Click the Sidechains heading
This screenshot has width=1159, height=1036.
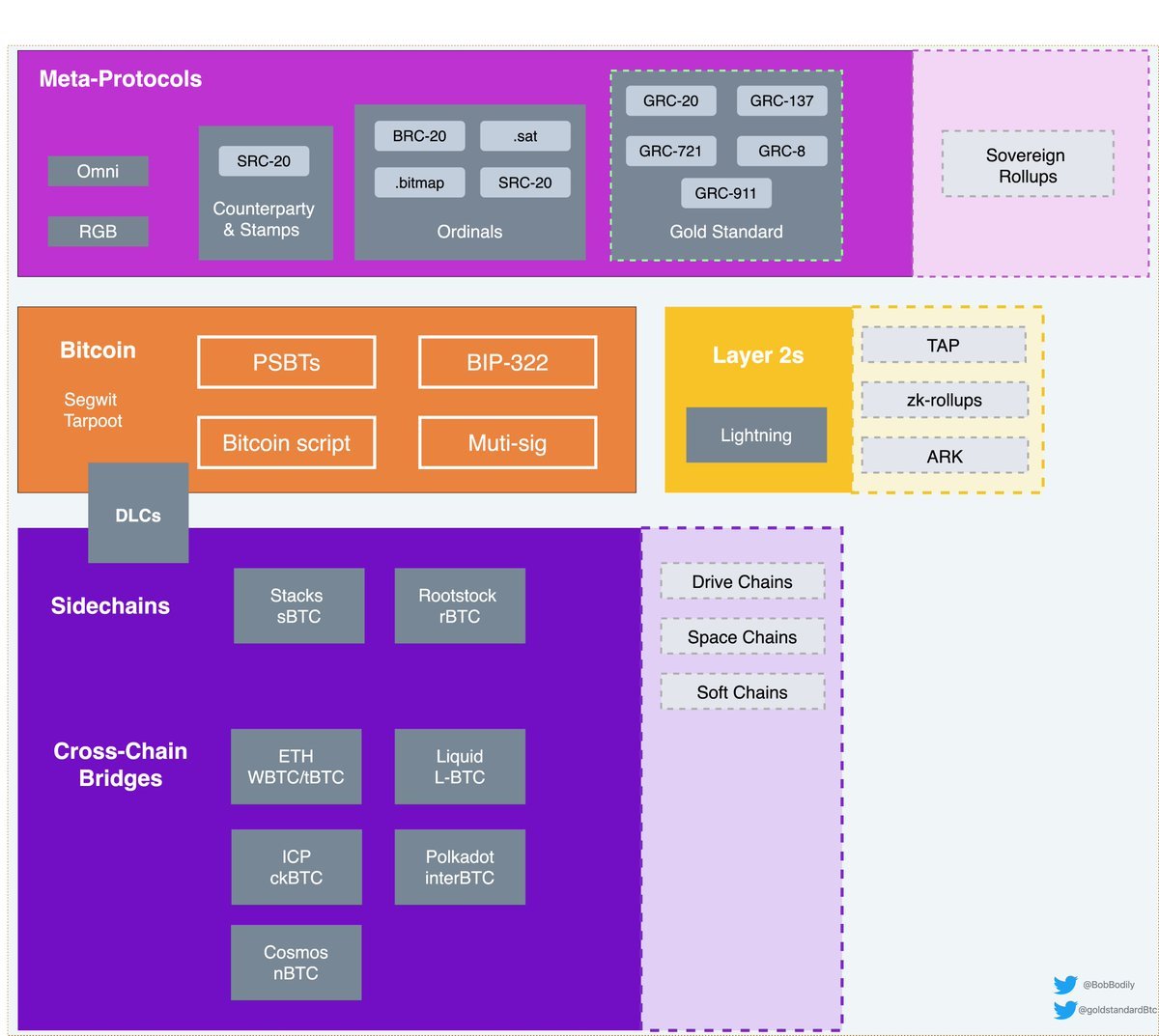[x=110, y=605]
